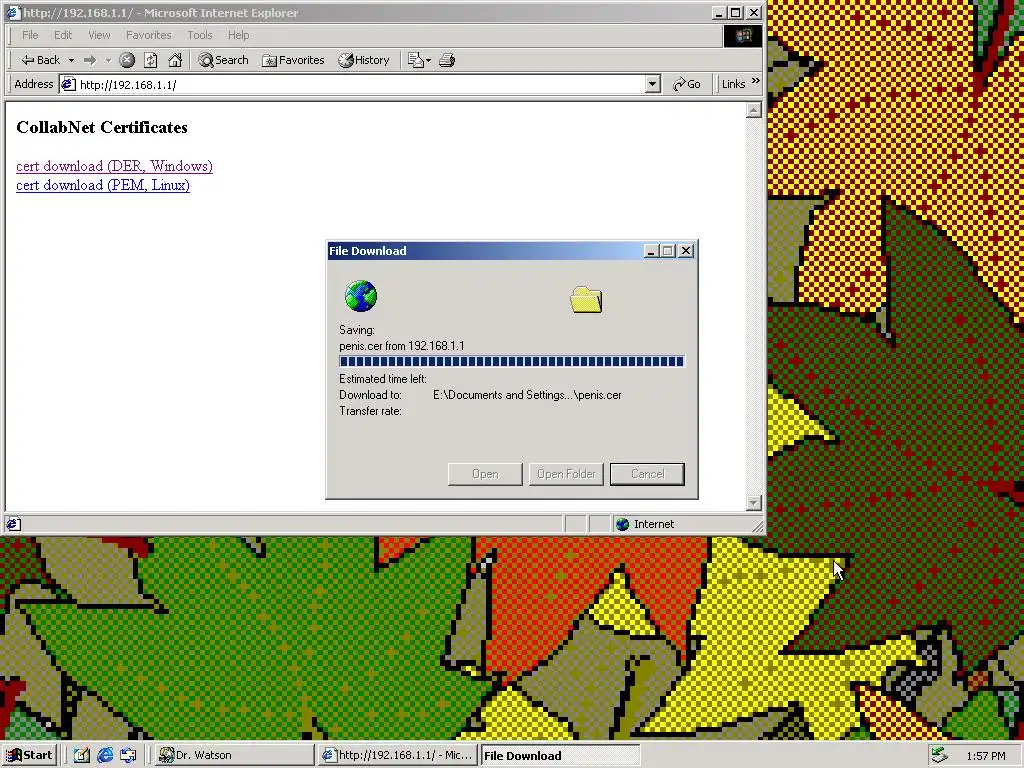Expand the address bar dropdown list
1024x768 pixels.
pyautogui.click(x=652, y=84)
